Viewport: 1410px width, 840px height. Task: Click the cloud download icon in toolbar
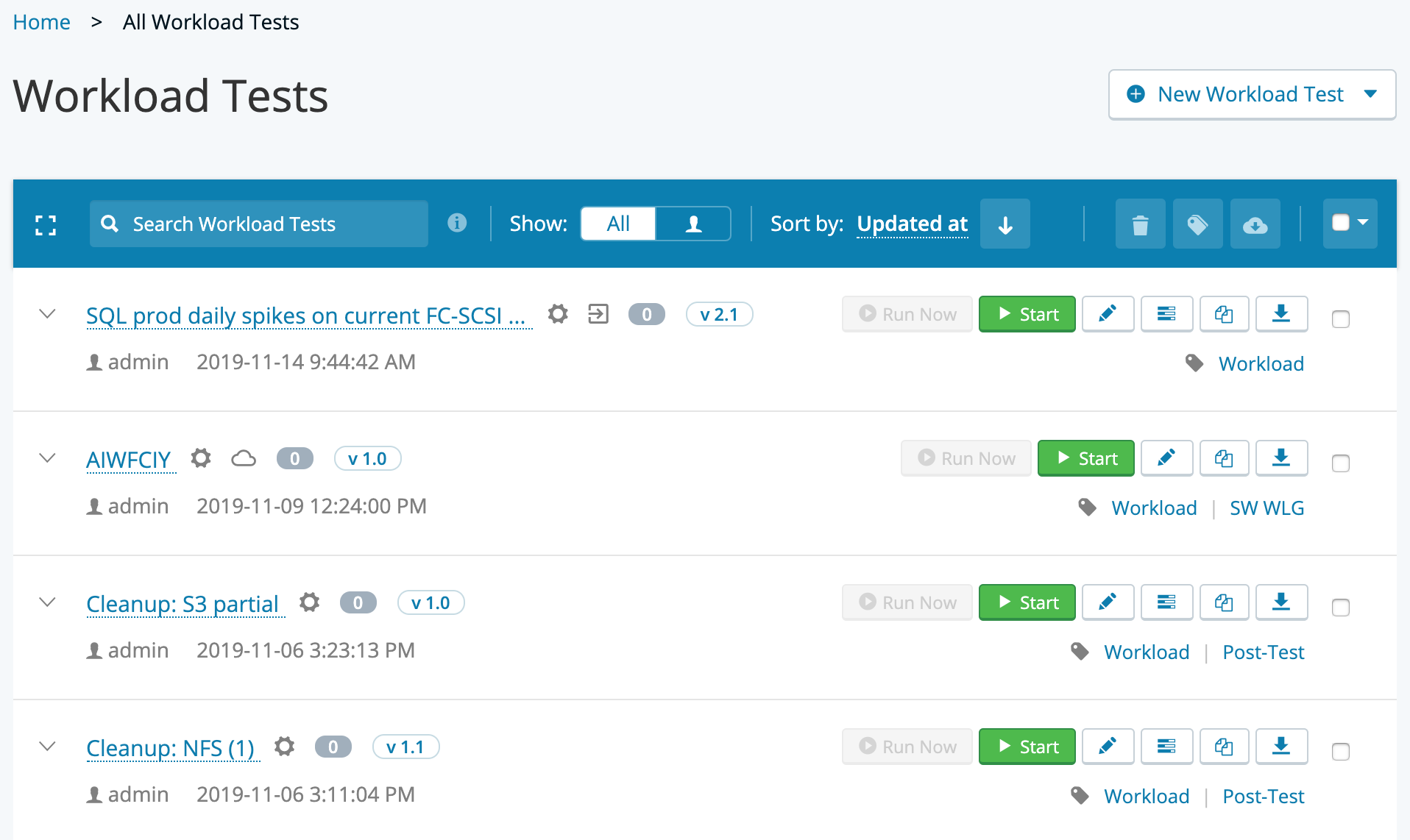1255,224
